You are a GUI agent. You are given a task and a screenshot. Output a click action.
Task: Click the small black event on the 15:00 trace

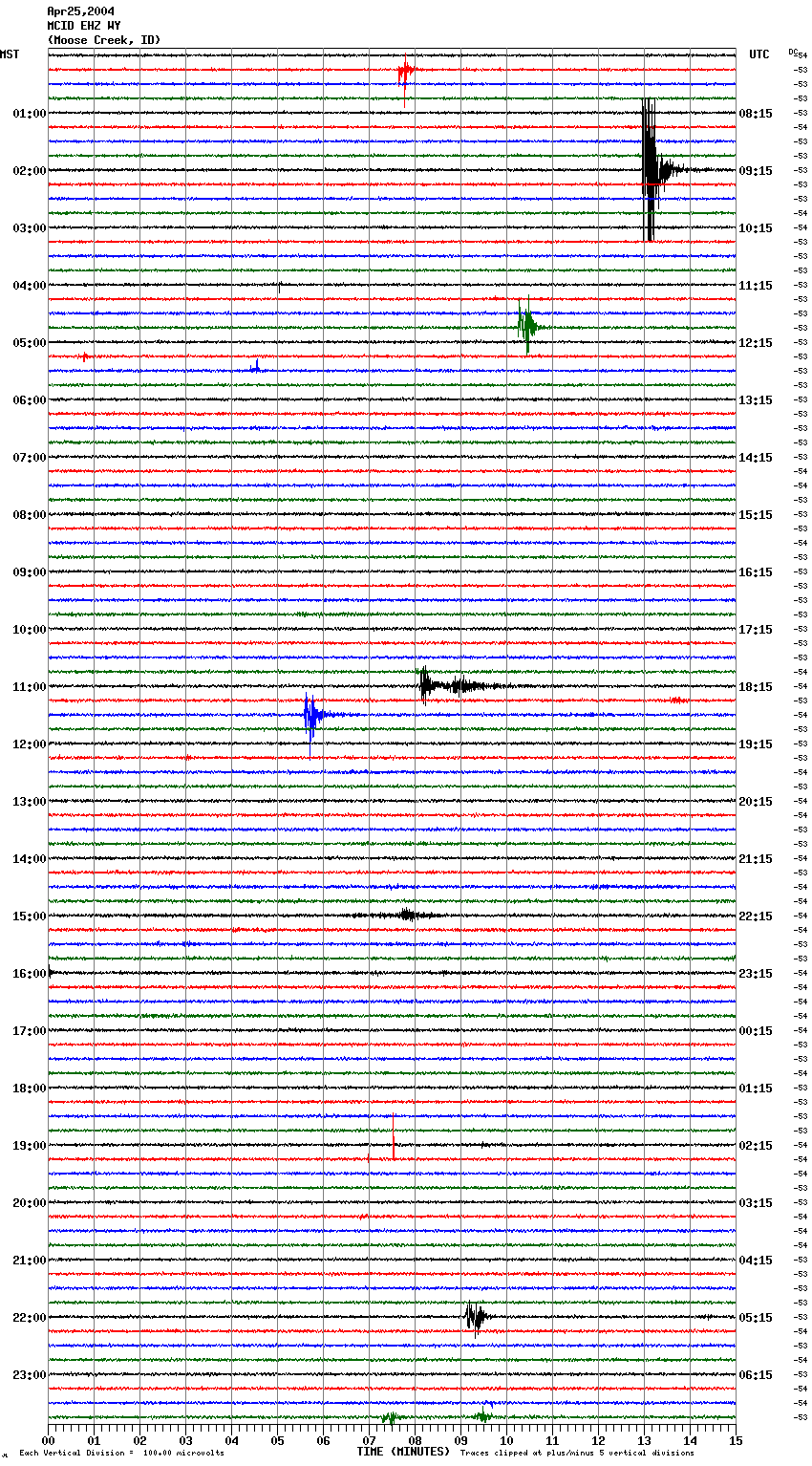(x=408, y=915)
